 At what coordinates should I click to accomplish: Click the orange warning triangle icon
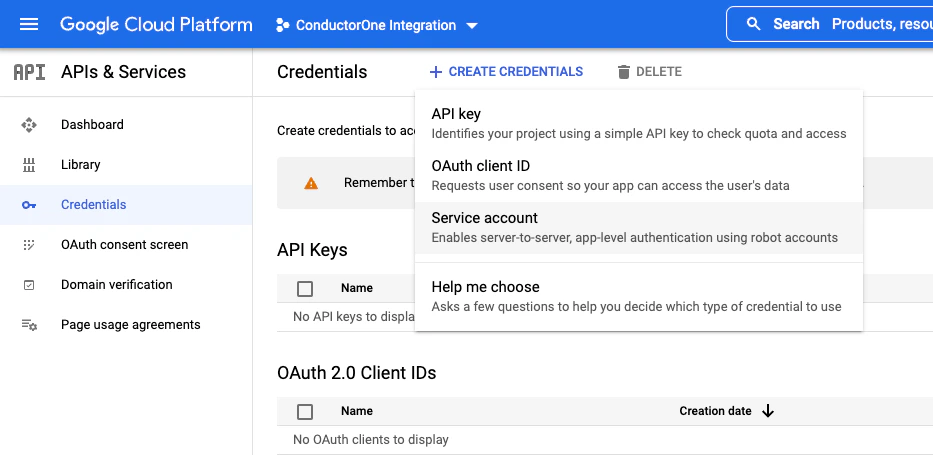click(x=311, y=183)
